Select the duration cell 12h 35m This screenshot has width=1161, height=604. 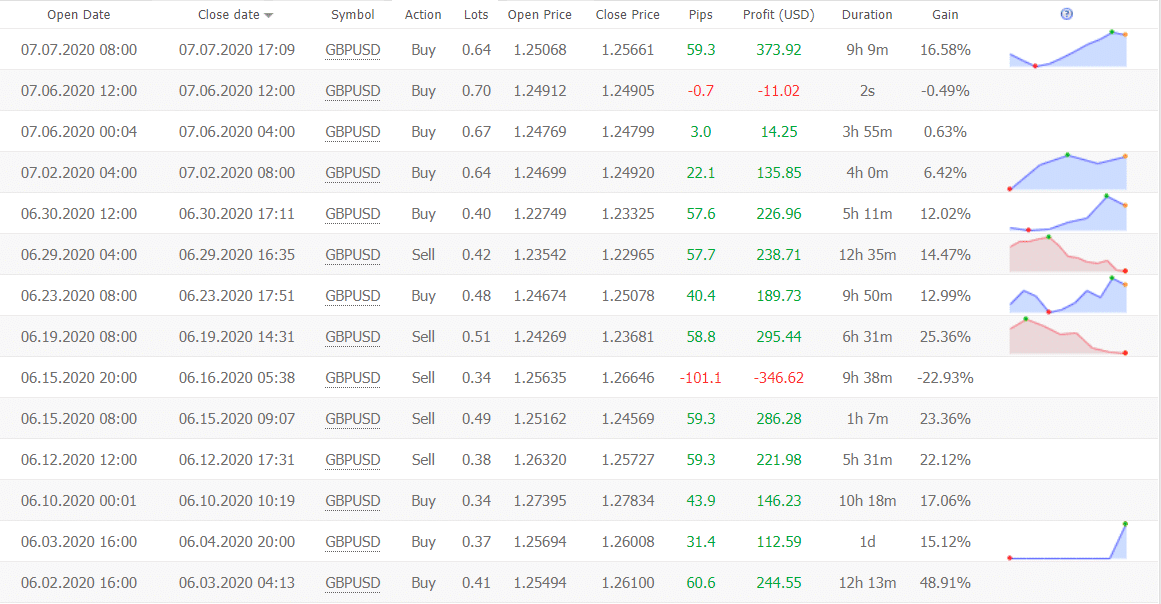click(x=867, y=255)
